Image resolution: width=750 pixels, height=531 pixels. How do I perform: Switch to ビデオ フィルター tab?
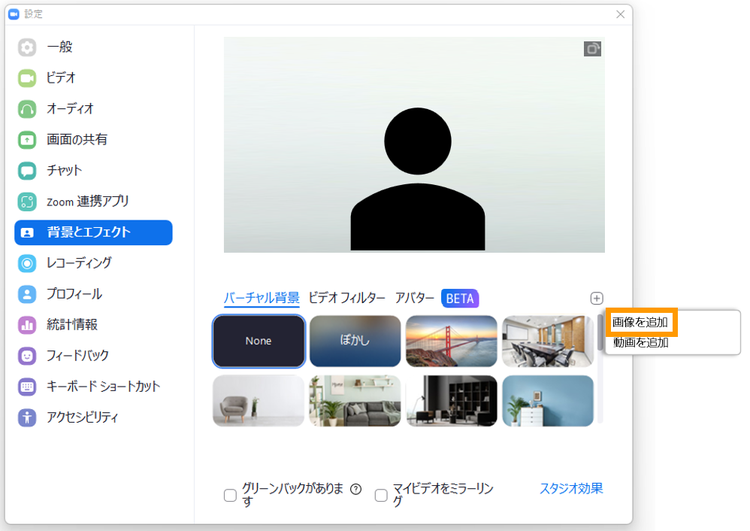tap(347, 298)
